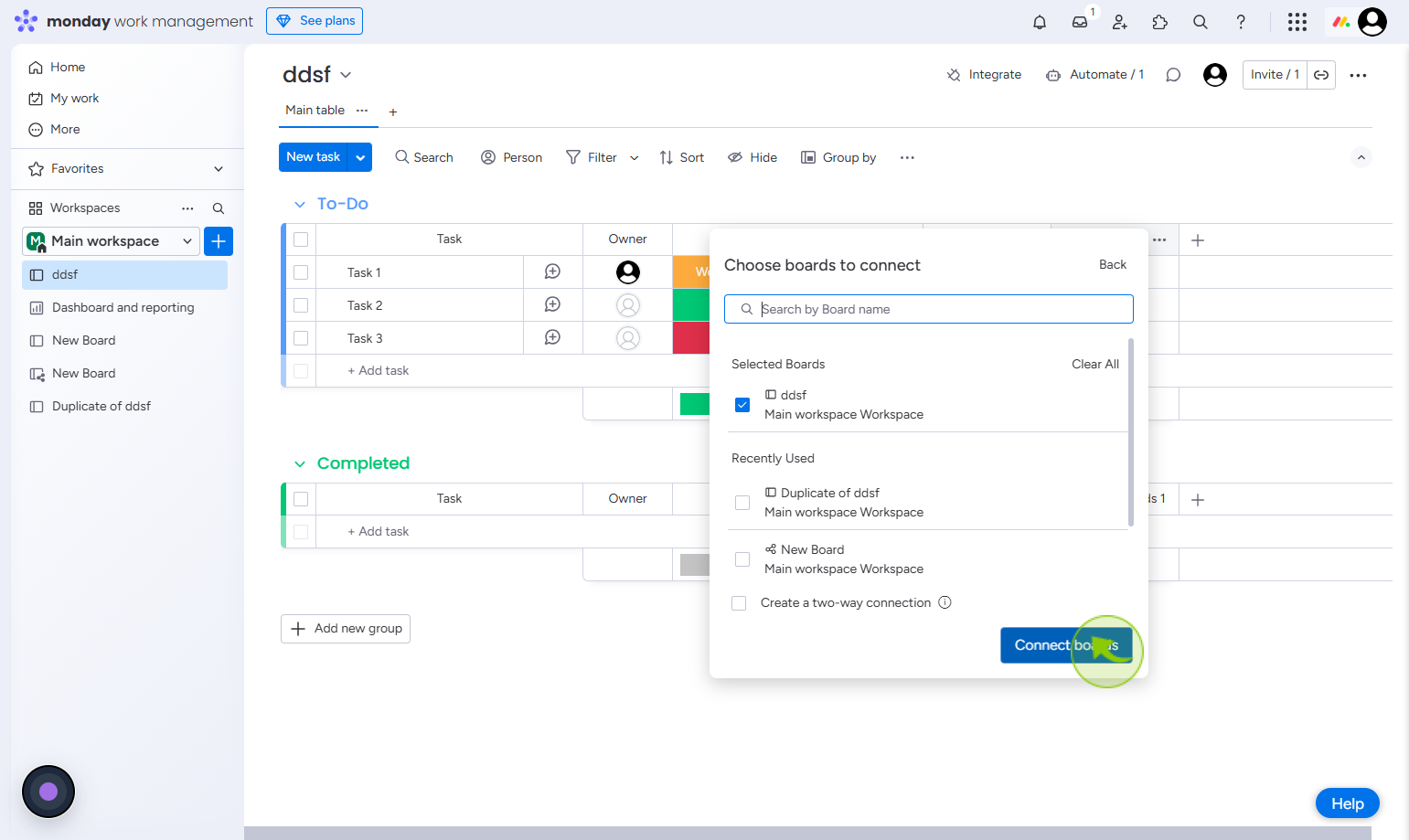Search workspaces with sidebar magnifier
Screen dimensions: 1409x840
pos(219,208)
